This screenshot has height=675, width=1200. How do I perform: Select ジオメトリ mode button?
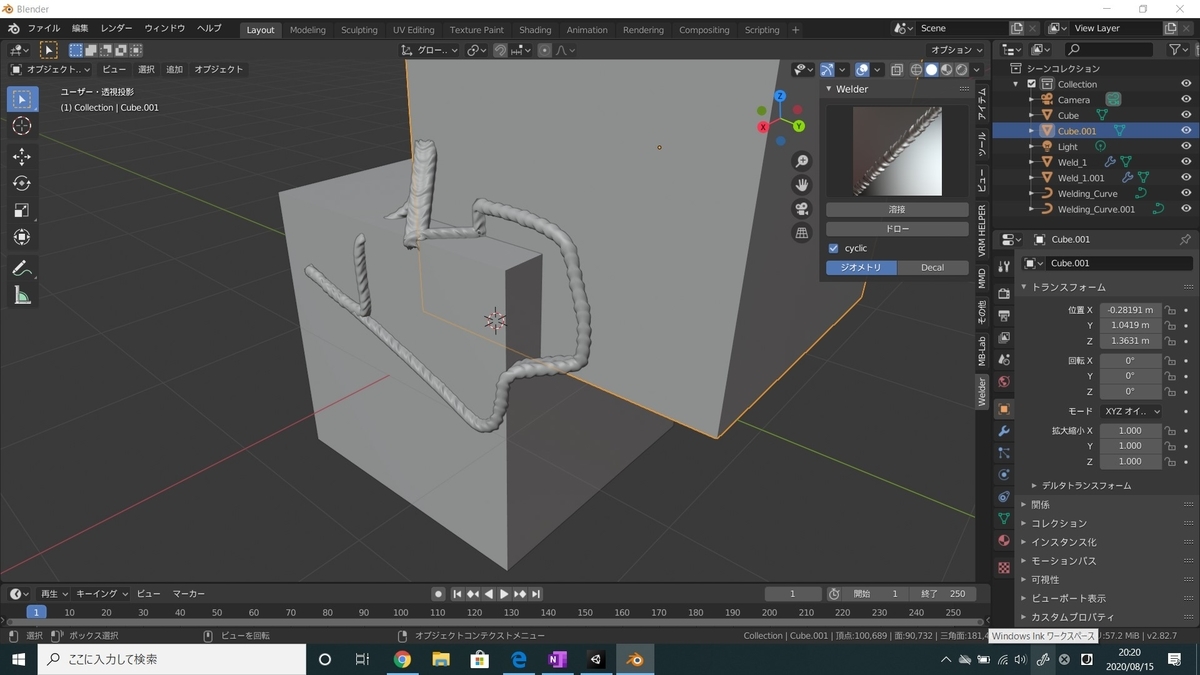coord(861,267)
